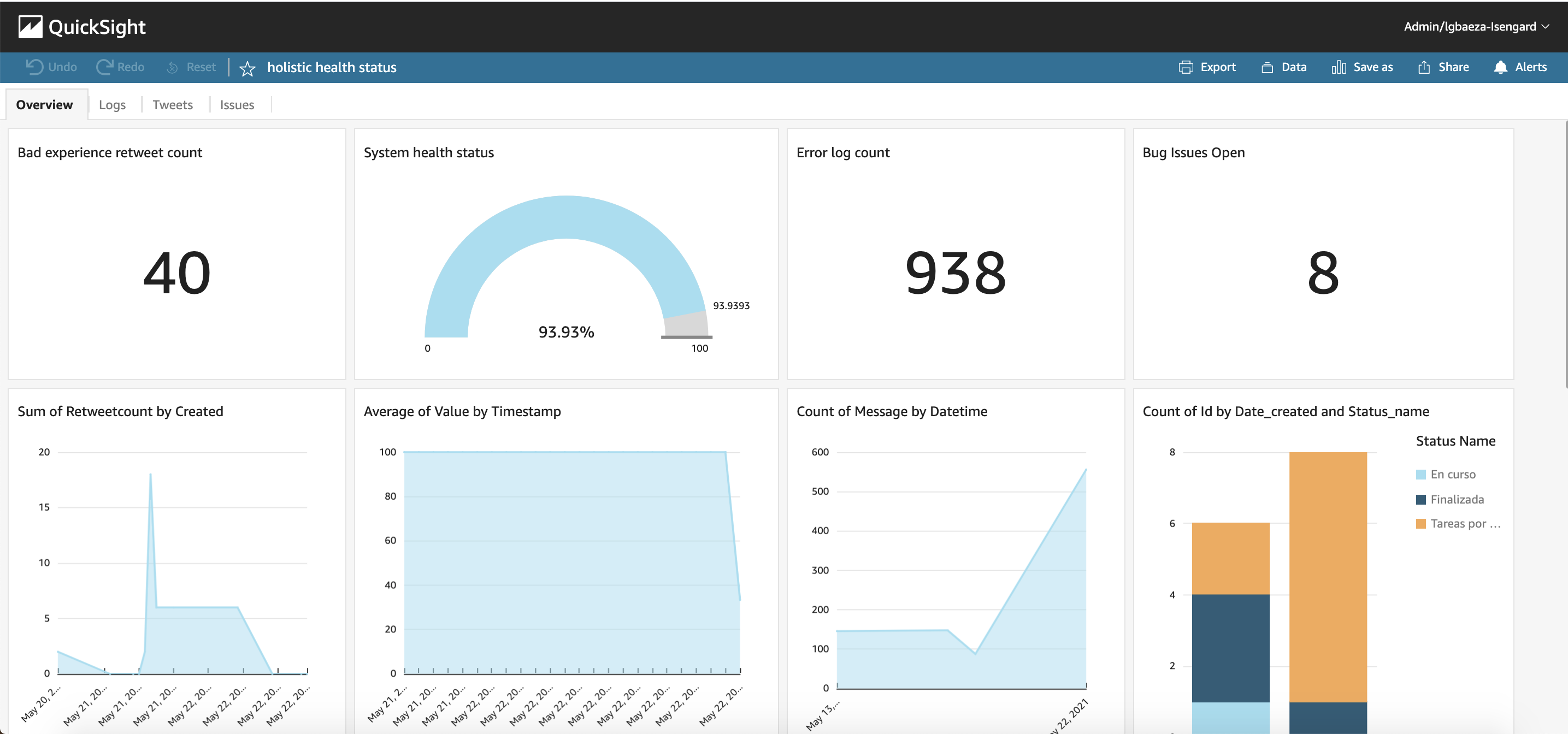Click the Redo arrow icon
The height and width of the screenshot is (734, 1568).
point(104,67)
